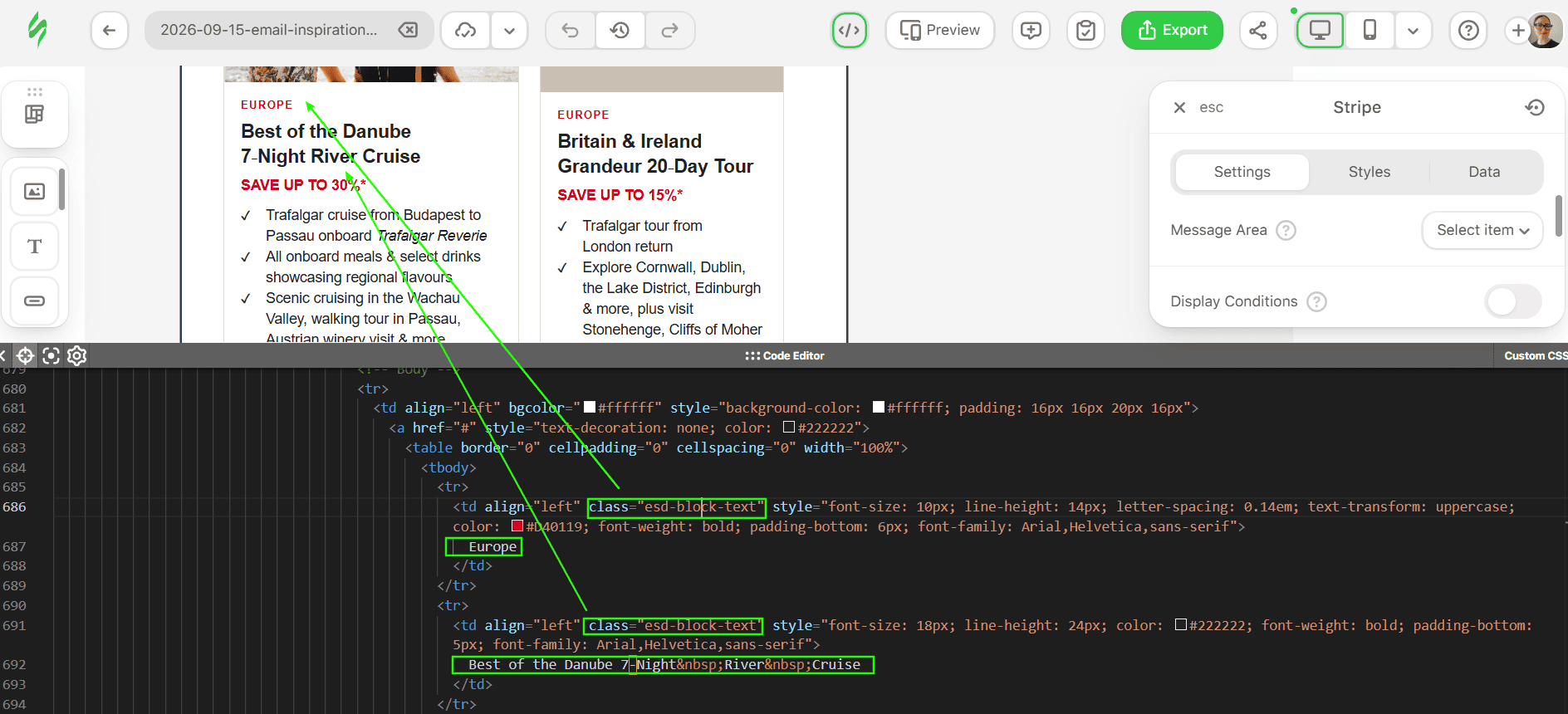This screenshot has width=1568, height=714.
Task: Switch to the Data tab
Action: (1484, 172)
